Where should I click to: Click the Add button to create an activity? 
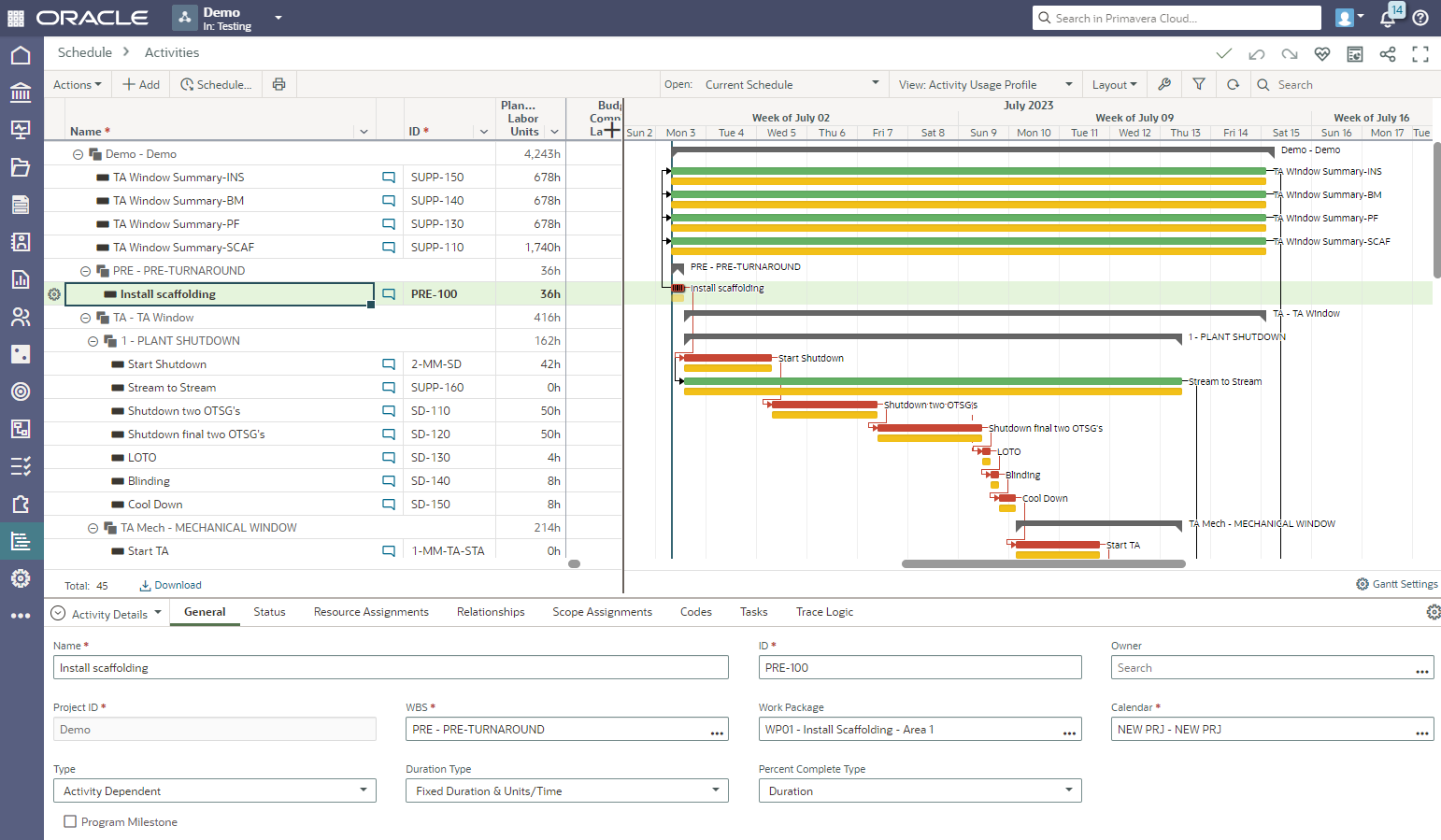[140, 84]
